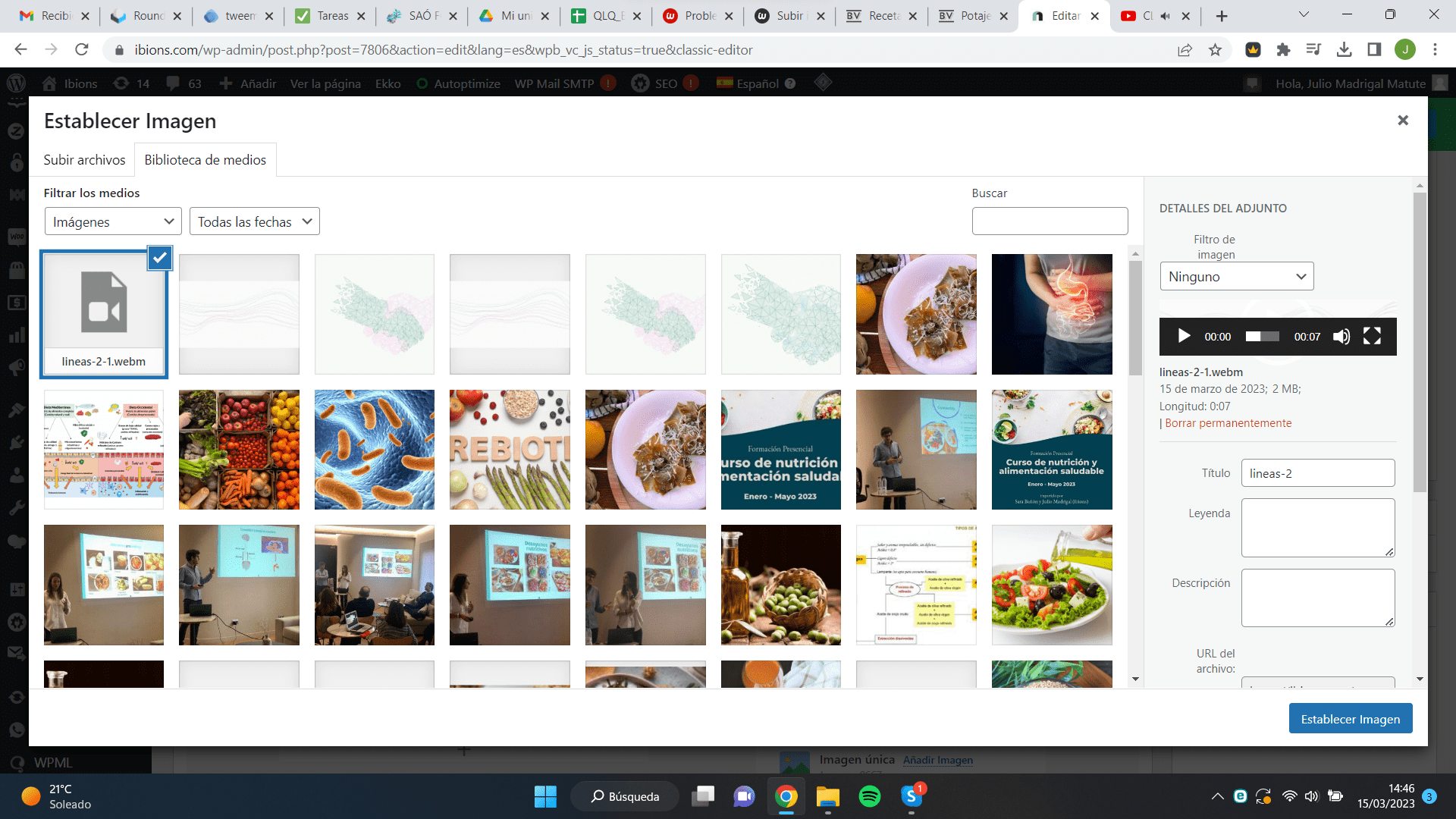Click the Descripción text area
The height and width of the screenshot is (819, 1456).
[1317, 598]
